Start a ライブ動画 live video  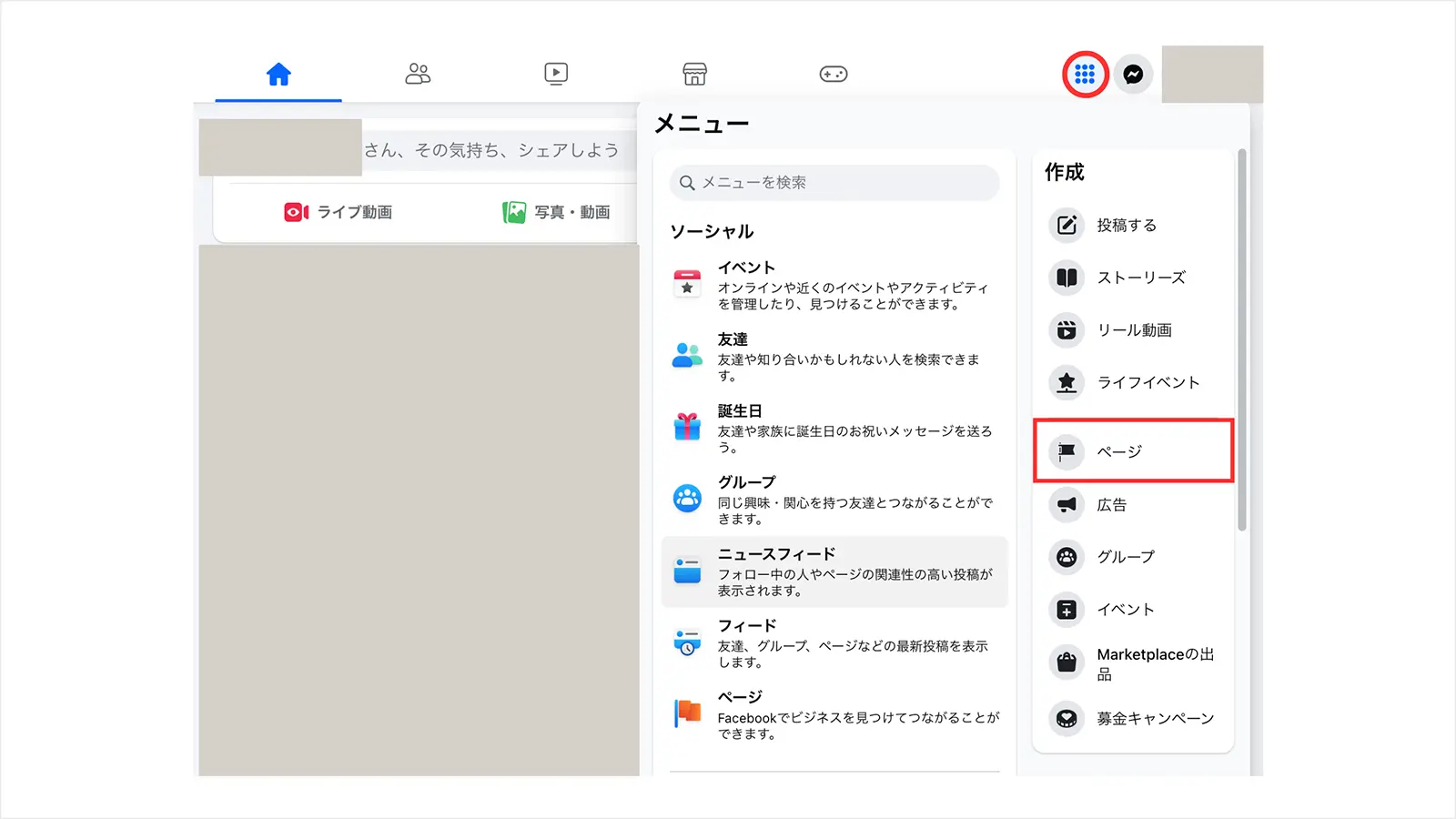pyautogui.click(x=339, y=212)
